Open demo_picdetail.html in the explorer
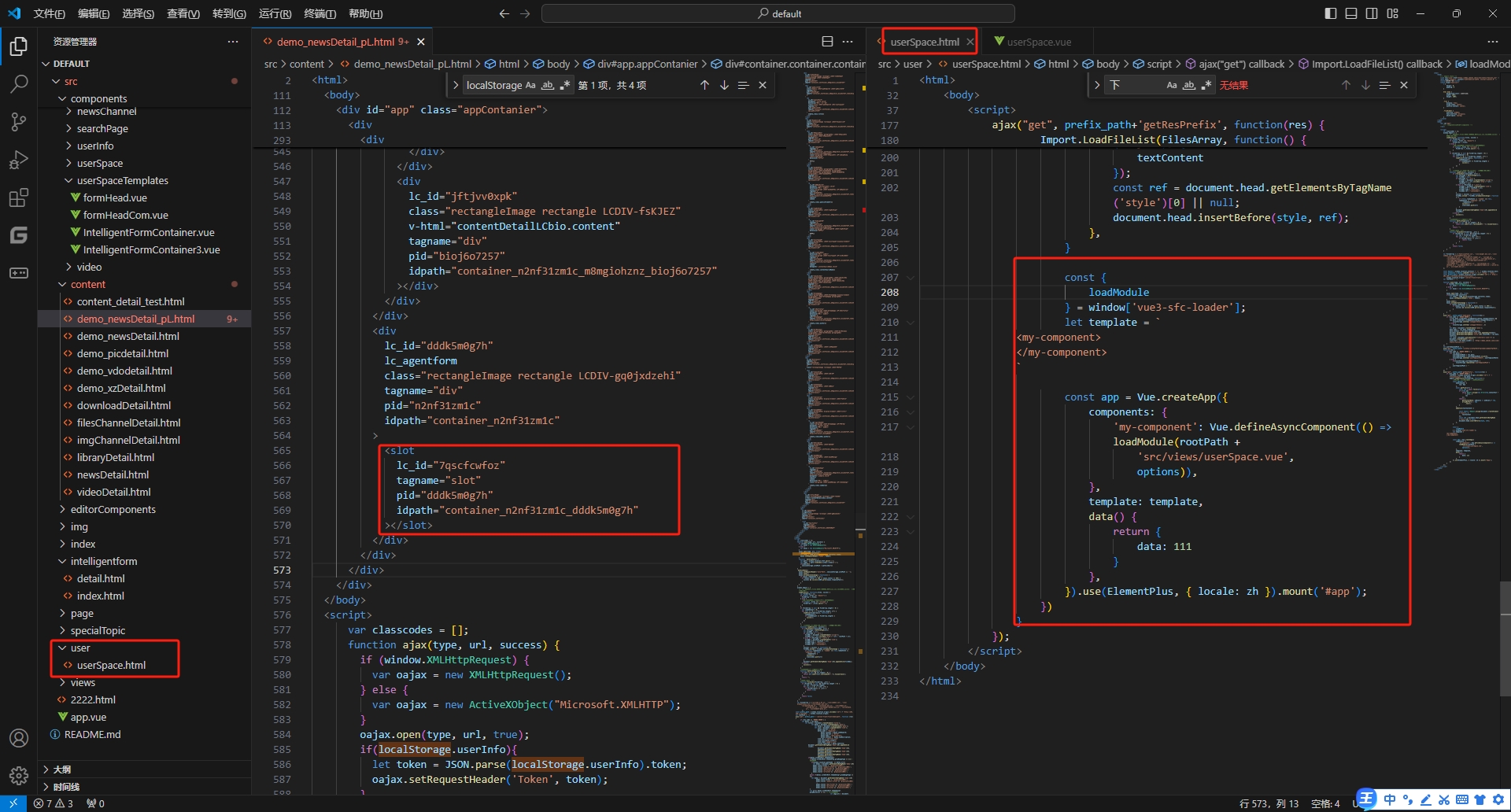This screenshot has width=1511, height=812. coord(122,353)
